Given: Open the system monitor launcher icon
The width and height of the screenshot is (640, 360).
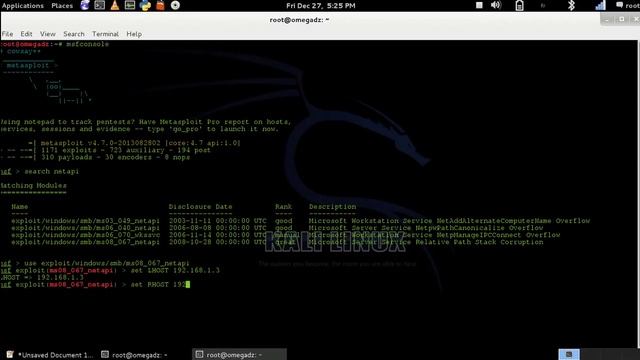Looking at the screenshot, I should pos(130,5).
